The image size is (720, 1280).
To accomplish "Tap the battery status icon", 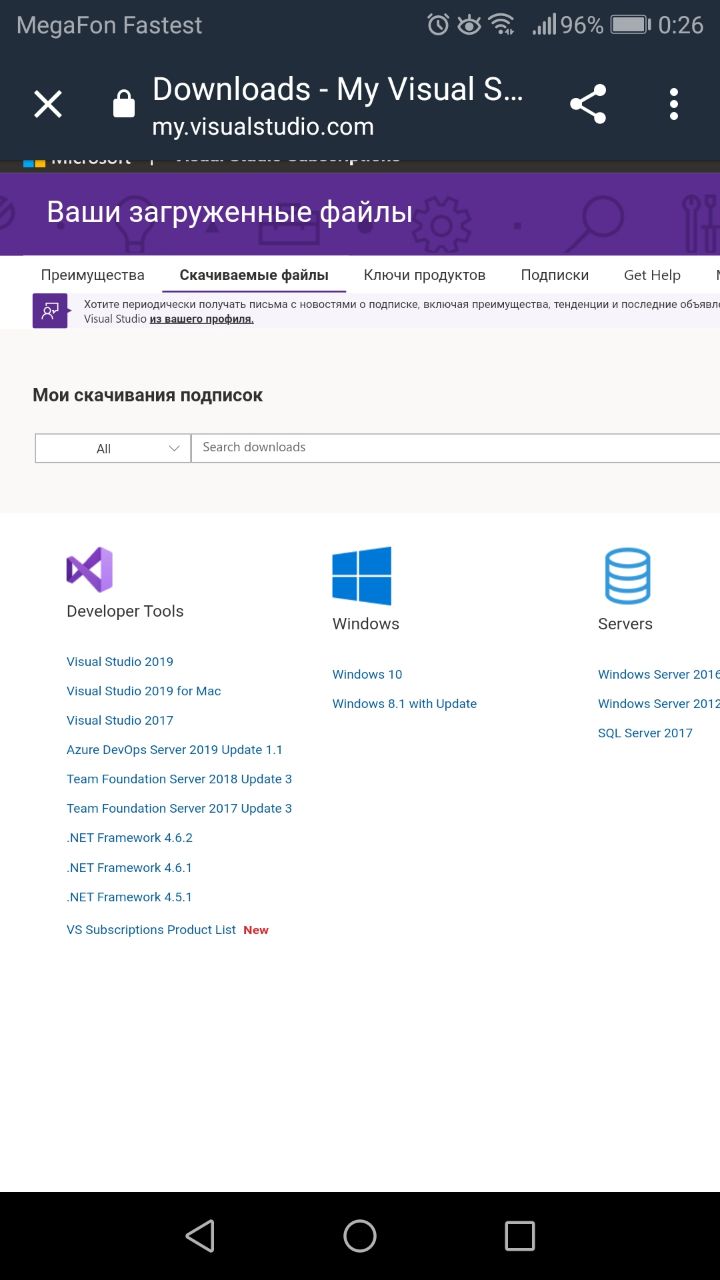I will pos(631,25).
